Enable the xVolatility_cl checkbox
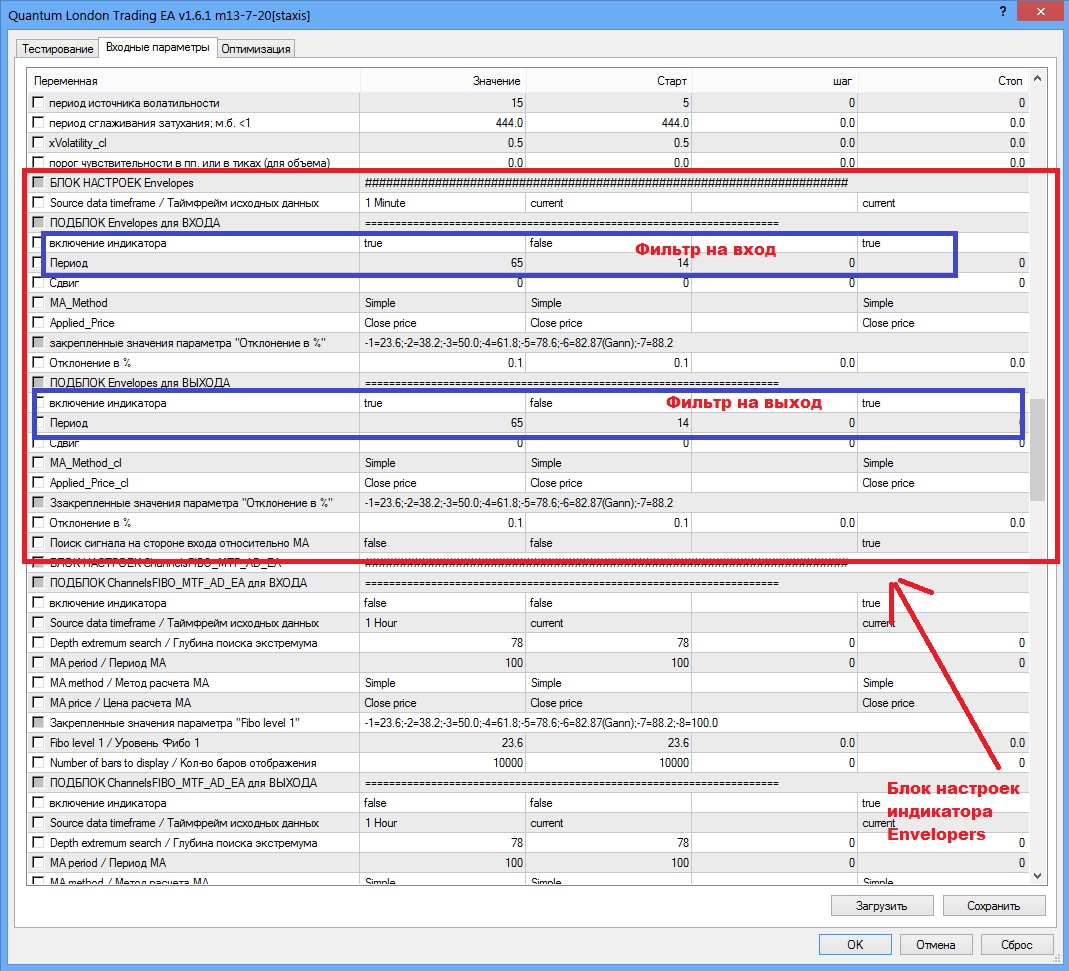This screenshot has width=1069, height=971. [38, 143]
